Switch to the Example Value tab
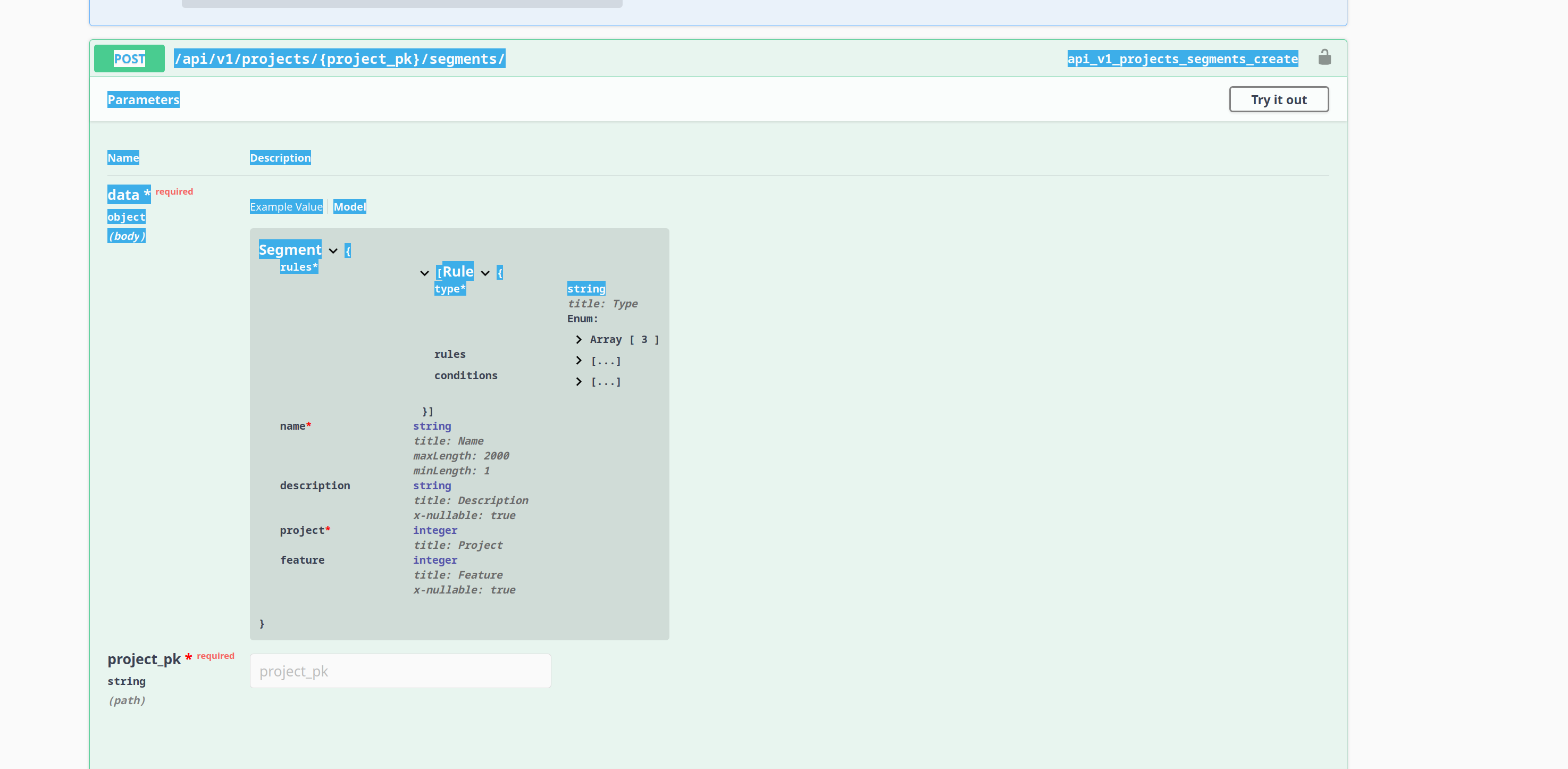This screenshot has width=1568, height=769. click(x=286, y=206)
